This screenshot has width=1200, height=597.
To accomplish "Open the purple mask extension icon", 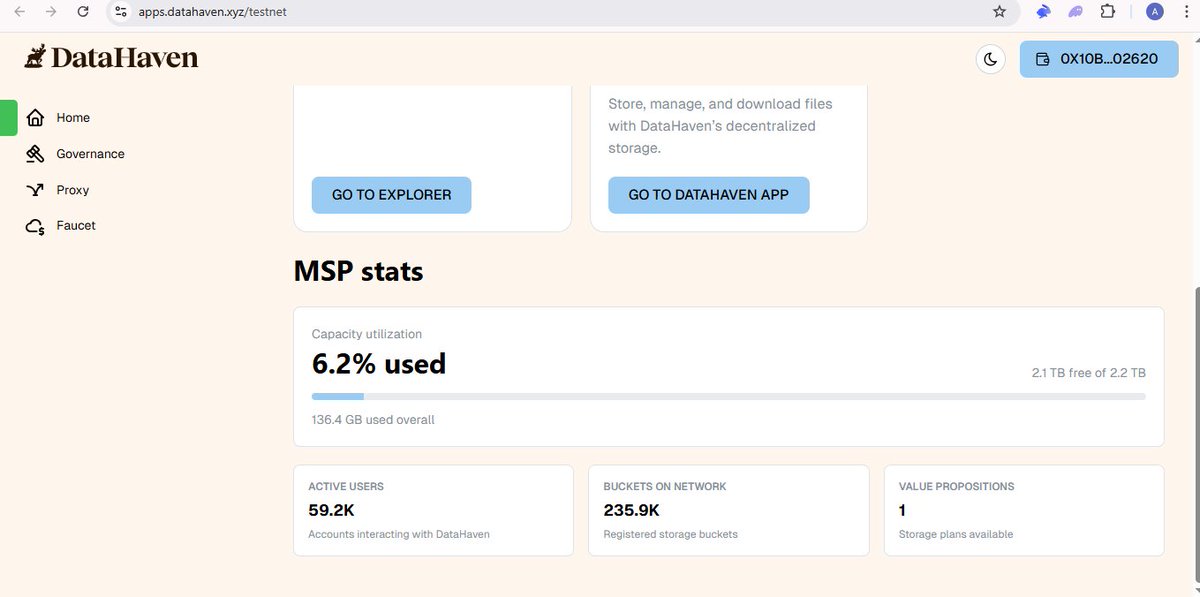I will pyautogui.click(x=1075, y=11).
